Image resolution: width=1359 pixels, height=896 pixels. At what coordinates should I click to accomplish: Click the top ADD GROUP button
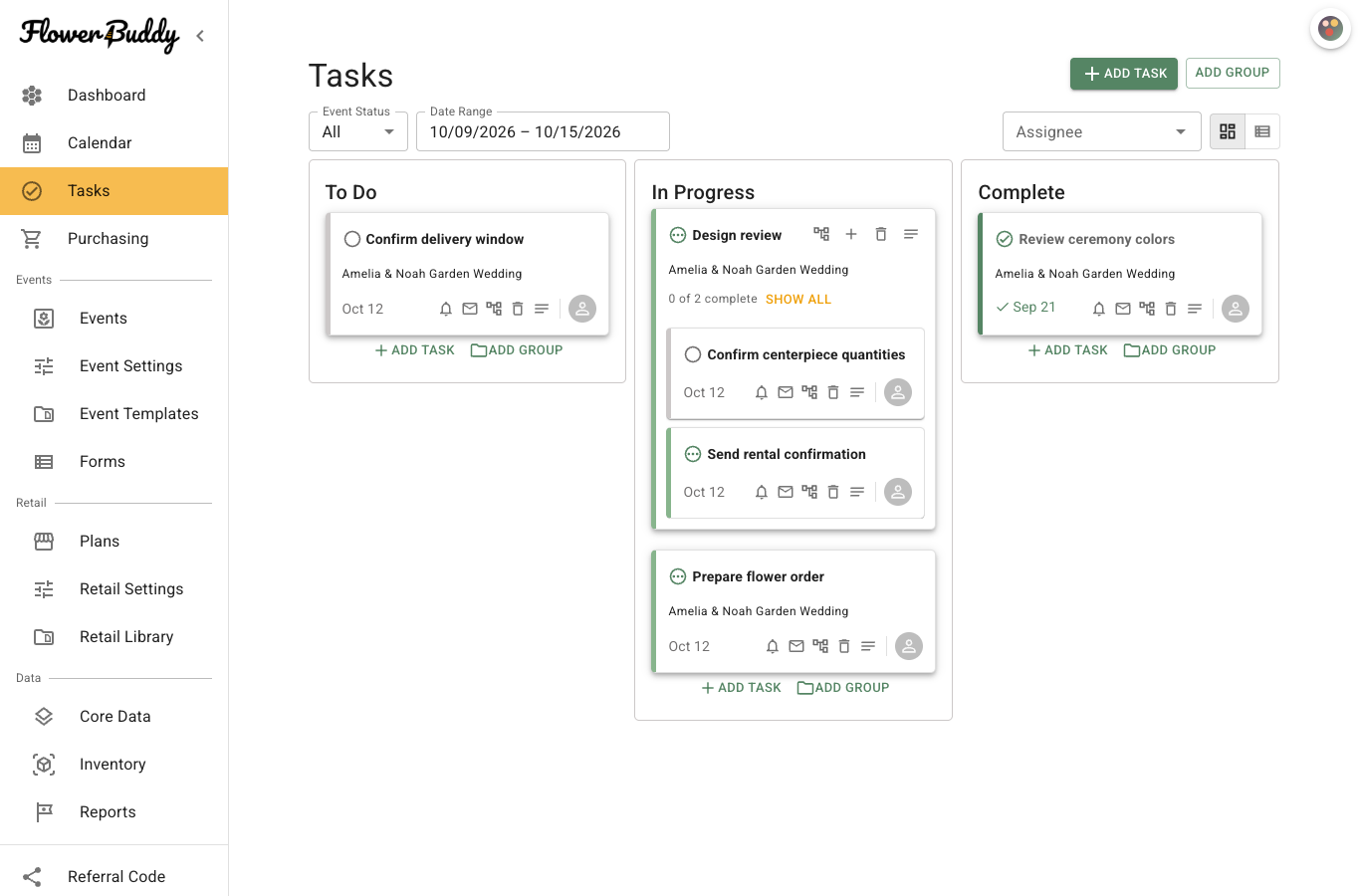point(1233,73)
